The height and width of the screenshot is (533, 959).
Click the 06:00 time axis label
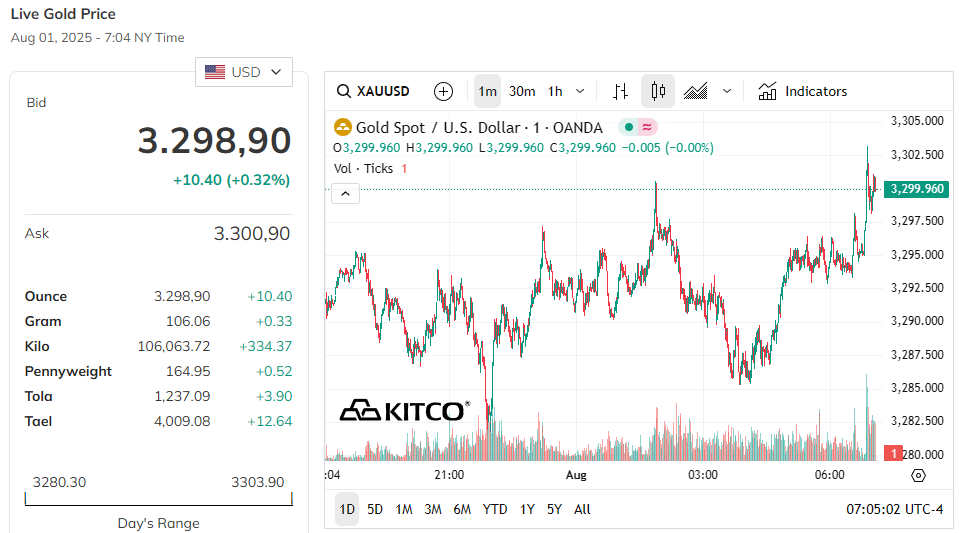pos(829,475)
